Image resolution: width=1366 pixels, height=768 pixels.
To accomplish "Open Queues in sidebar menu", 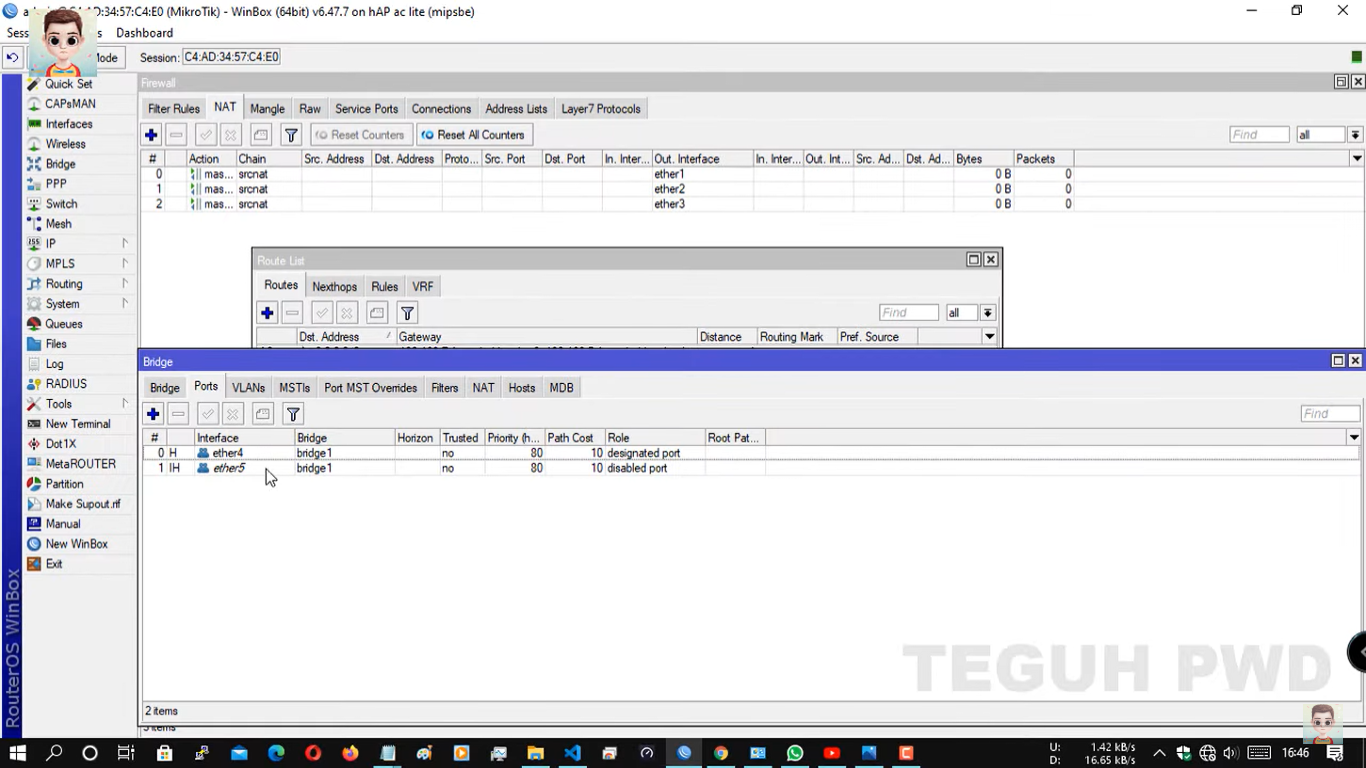I will click(x=63, y=324).
